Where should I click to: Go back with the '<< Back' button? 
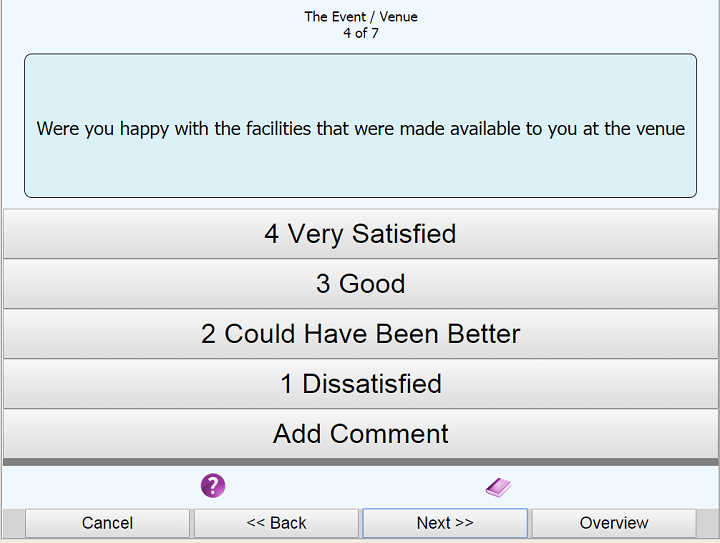point(276,523)
